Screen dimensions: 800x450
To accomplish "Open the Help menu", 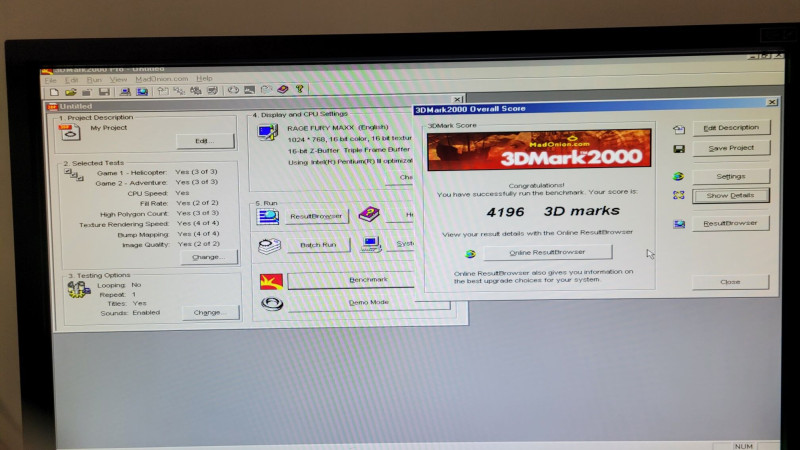I will [204, 79].
